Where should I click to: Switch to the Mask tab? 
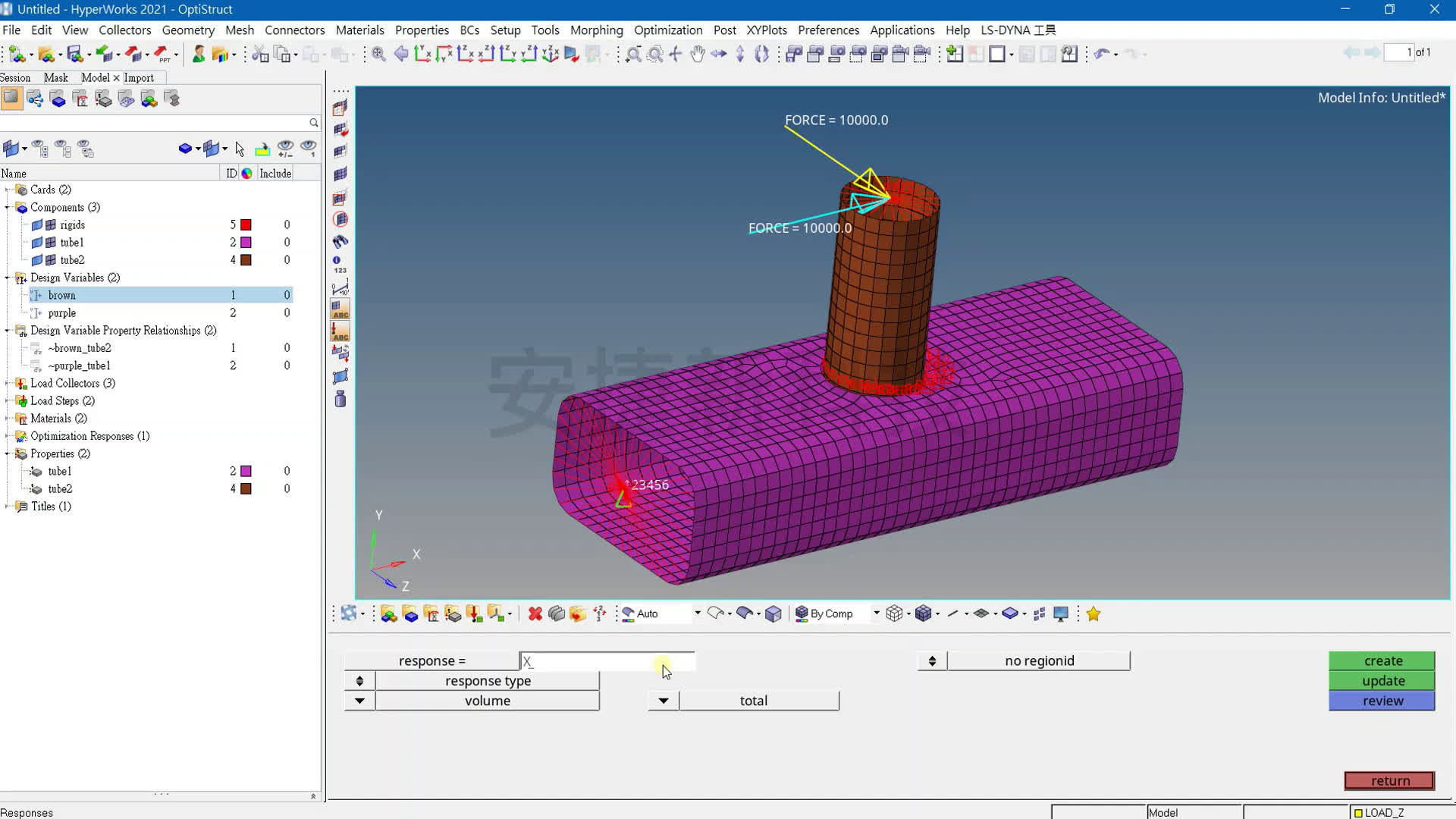pyautogui.click(x=55, y=77)
